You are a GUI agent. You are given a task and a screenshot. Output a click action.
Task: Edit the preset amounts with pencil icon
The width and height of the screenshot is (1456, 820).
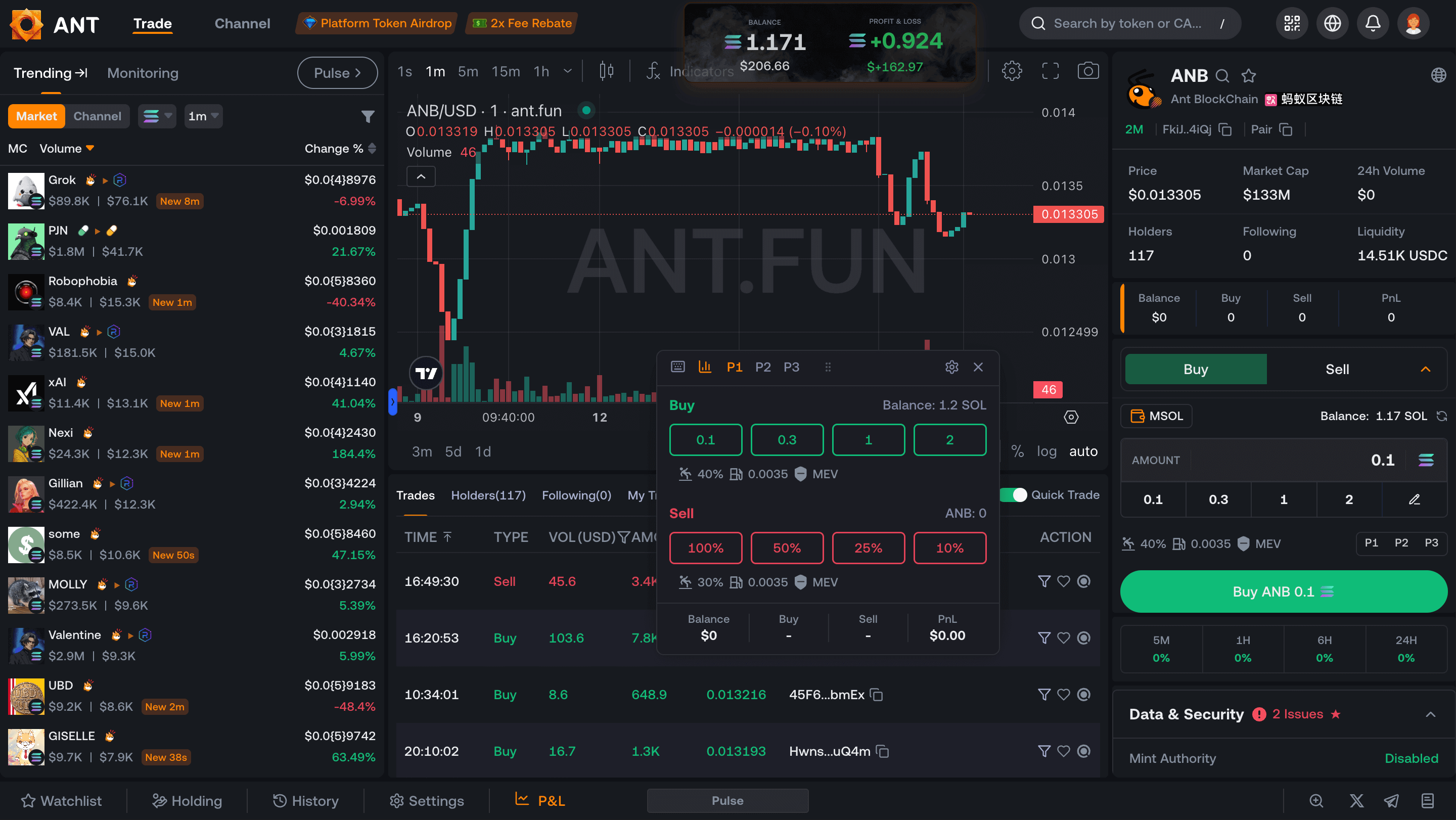coord(1414,499)
